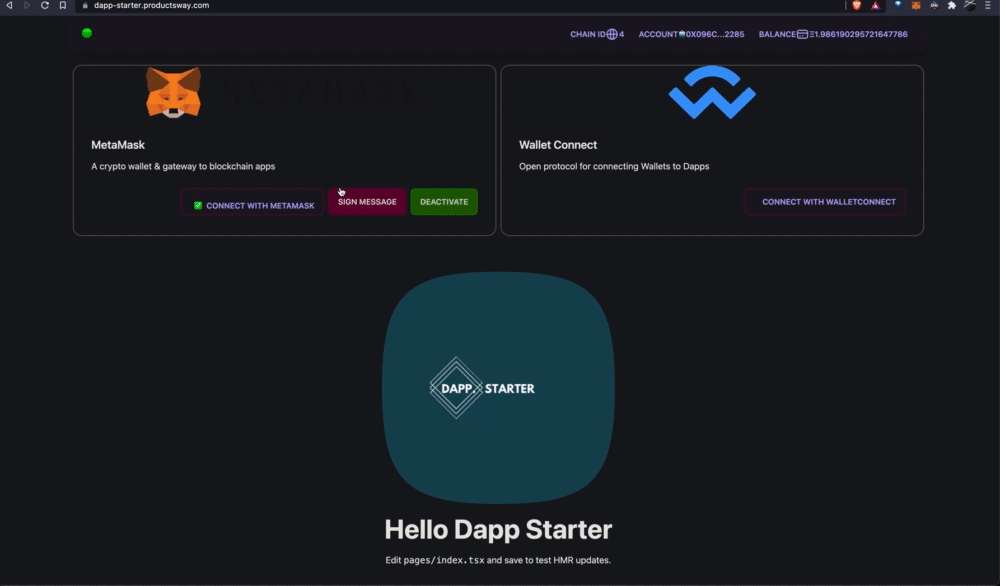
Task: Click the account address 0X096C...2285
Action: pyautogui.click(x=715, y=34)
